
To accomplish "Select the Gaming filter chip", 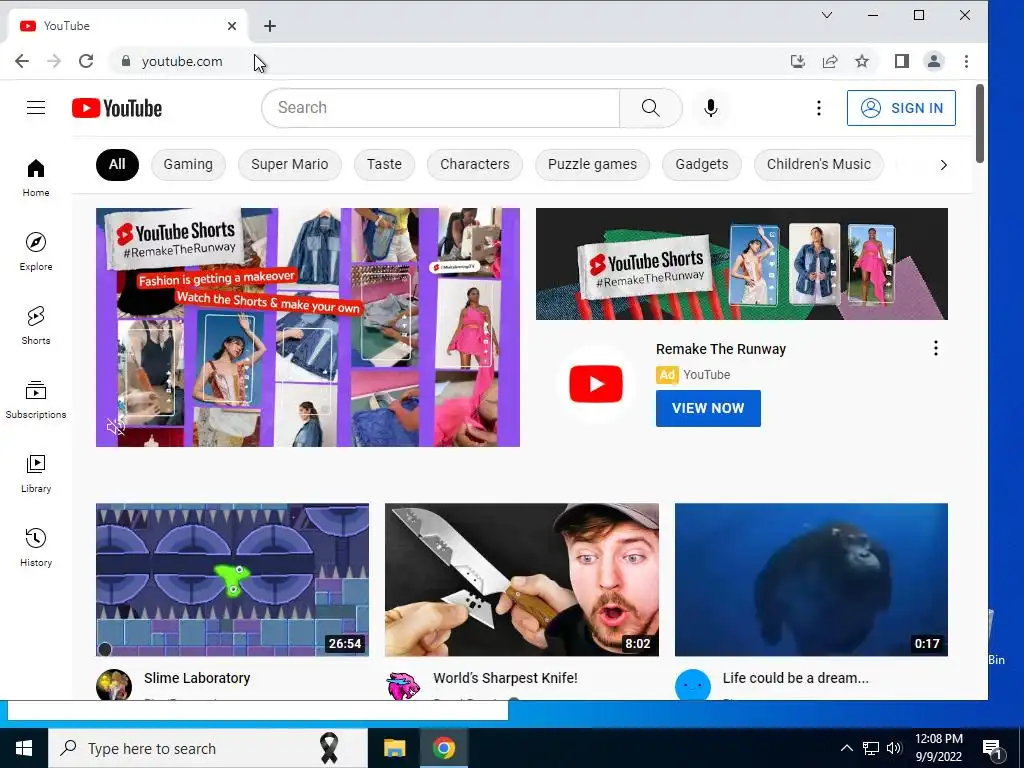I will point(188,165).
